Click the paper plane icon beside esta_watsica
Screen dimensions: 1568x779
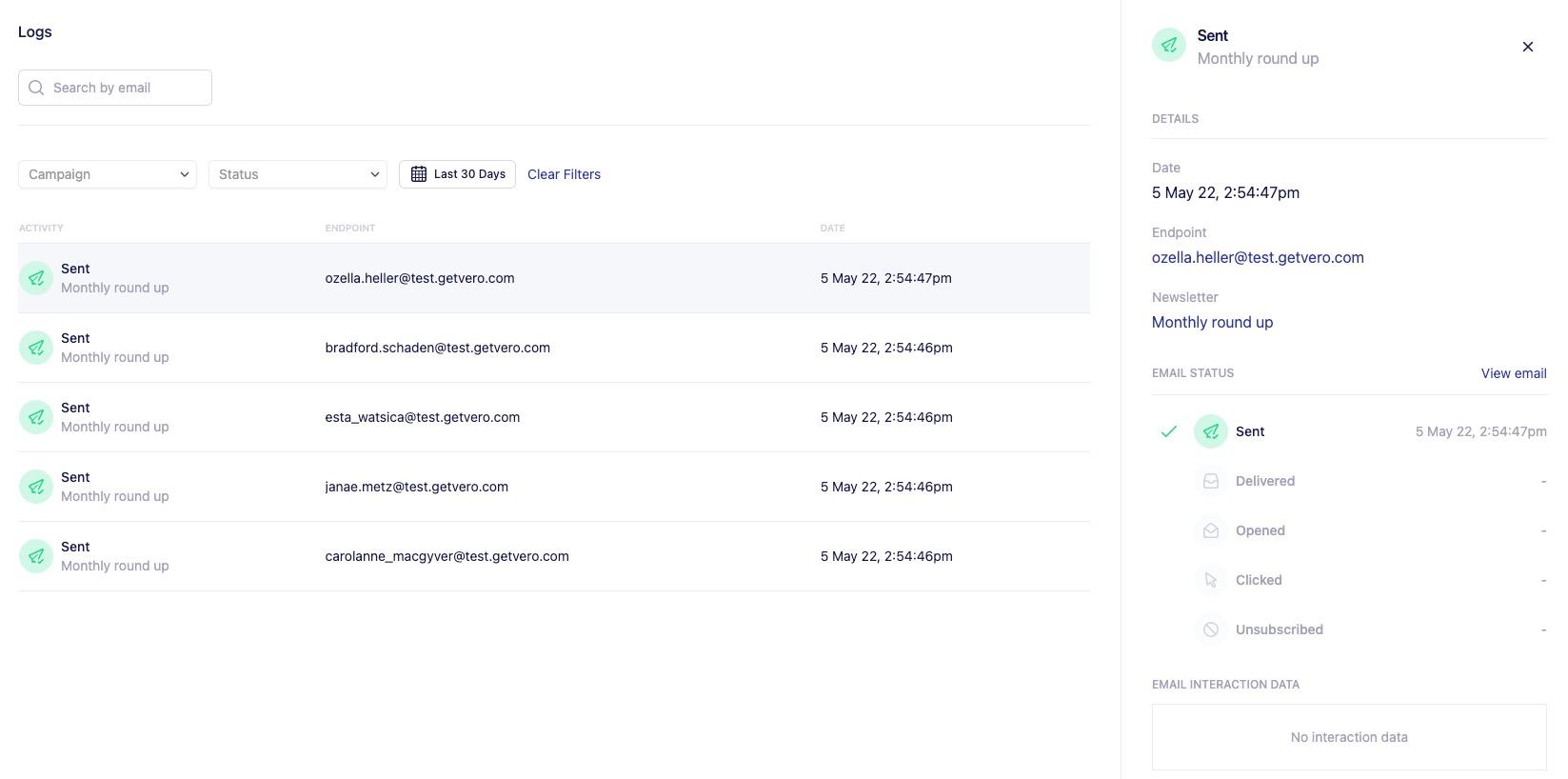click(x=36, y=417)
